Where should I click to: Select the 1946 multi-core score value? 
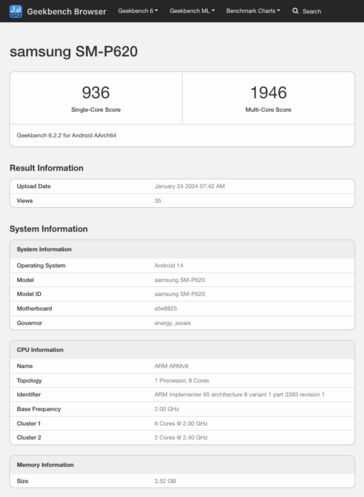pos(268,92)
